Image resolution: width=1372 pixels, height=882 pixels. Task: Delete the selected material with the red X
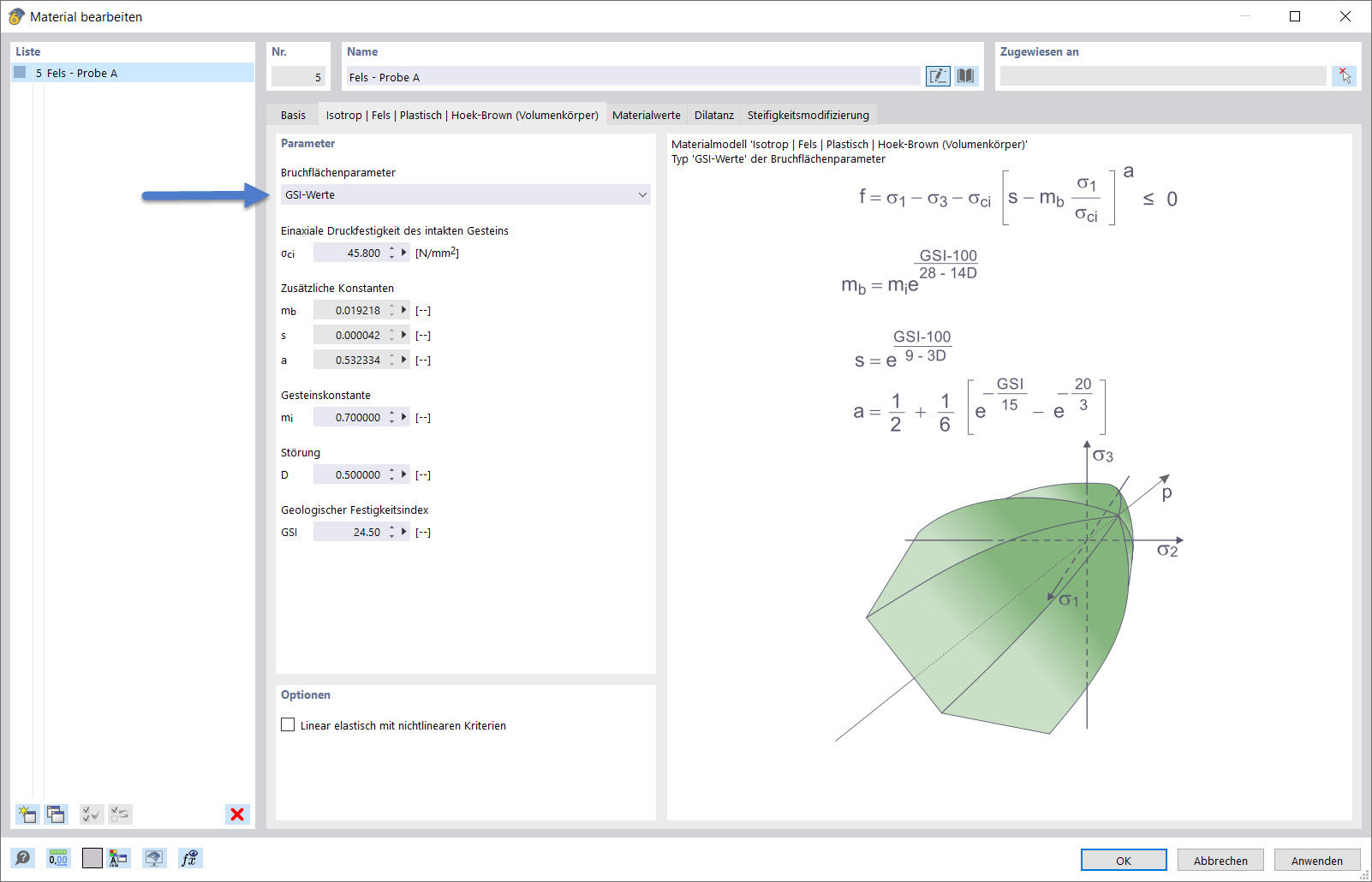(237, 814)
